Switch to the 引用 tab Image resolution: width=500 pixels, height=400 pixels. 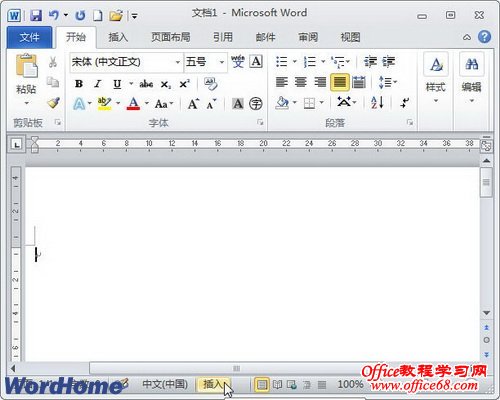pos(223,37)
